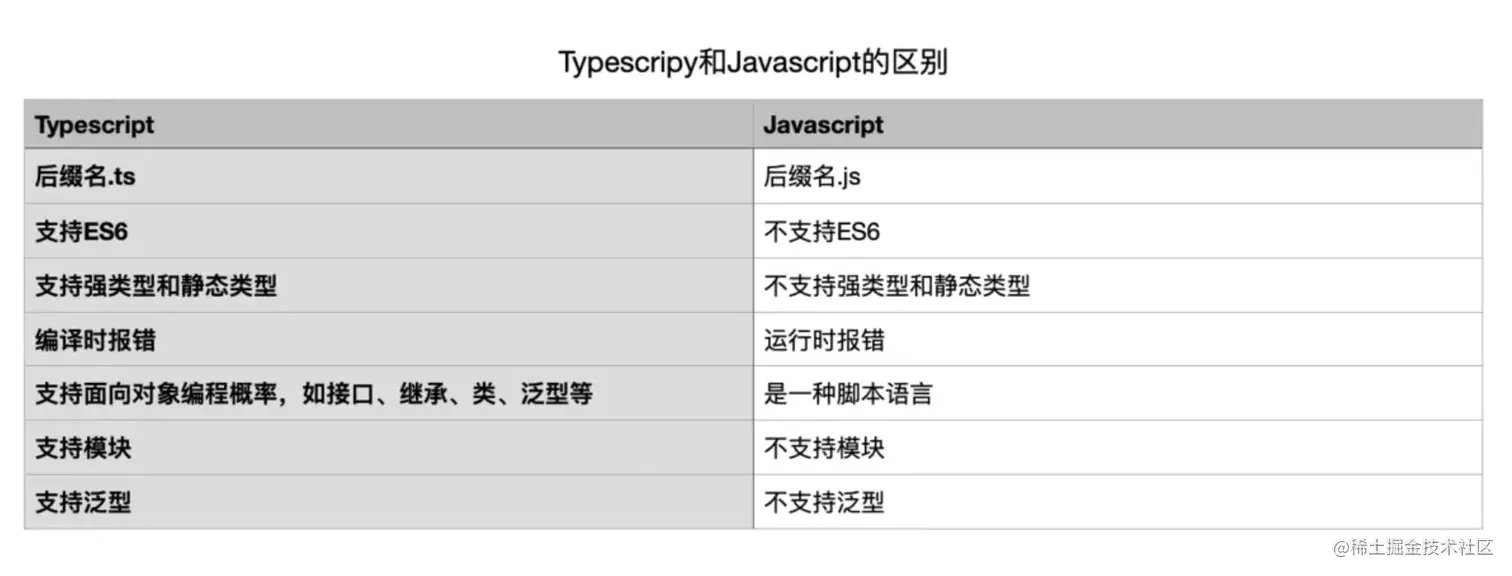Click the 支持强类型和静态类型 cell

389,285
